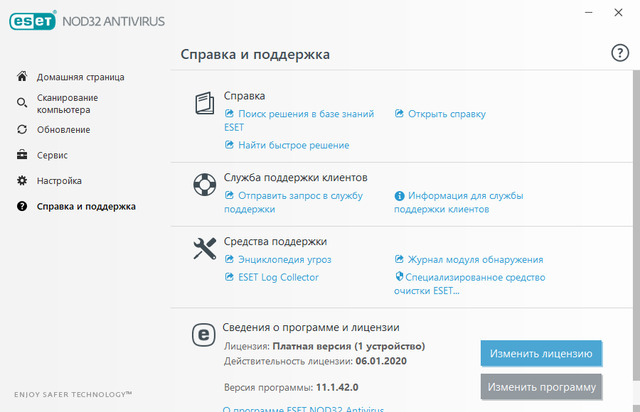The height and width of the screenshot is (412, 640).
Task: Open Энциклопедия угроз link
Action: tap(284, 259)
